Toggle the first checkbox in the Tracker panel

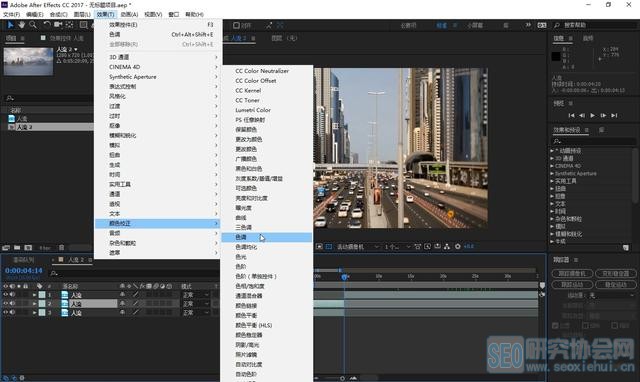pos(555,326)
